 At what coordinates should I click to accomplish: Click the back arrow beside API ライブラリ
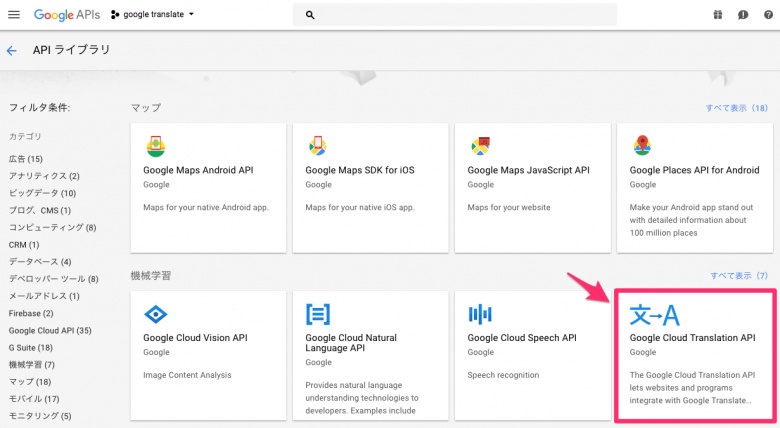(x=12, y=50)
